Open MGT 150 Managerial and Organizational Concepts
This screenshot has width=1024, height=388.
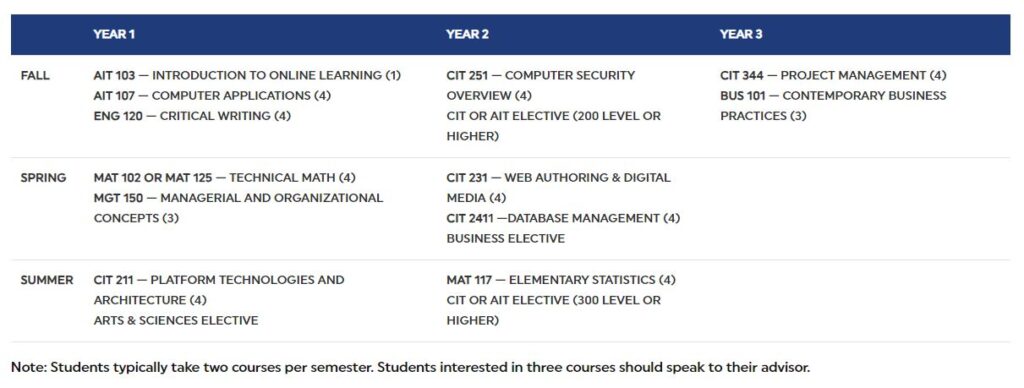(x=238, y=208)
